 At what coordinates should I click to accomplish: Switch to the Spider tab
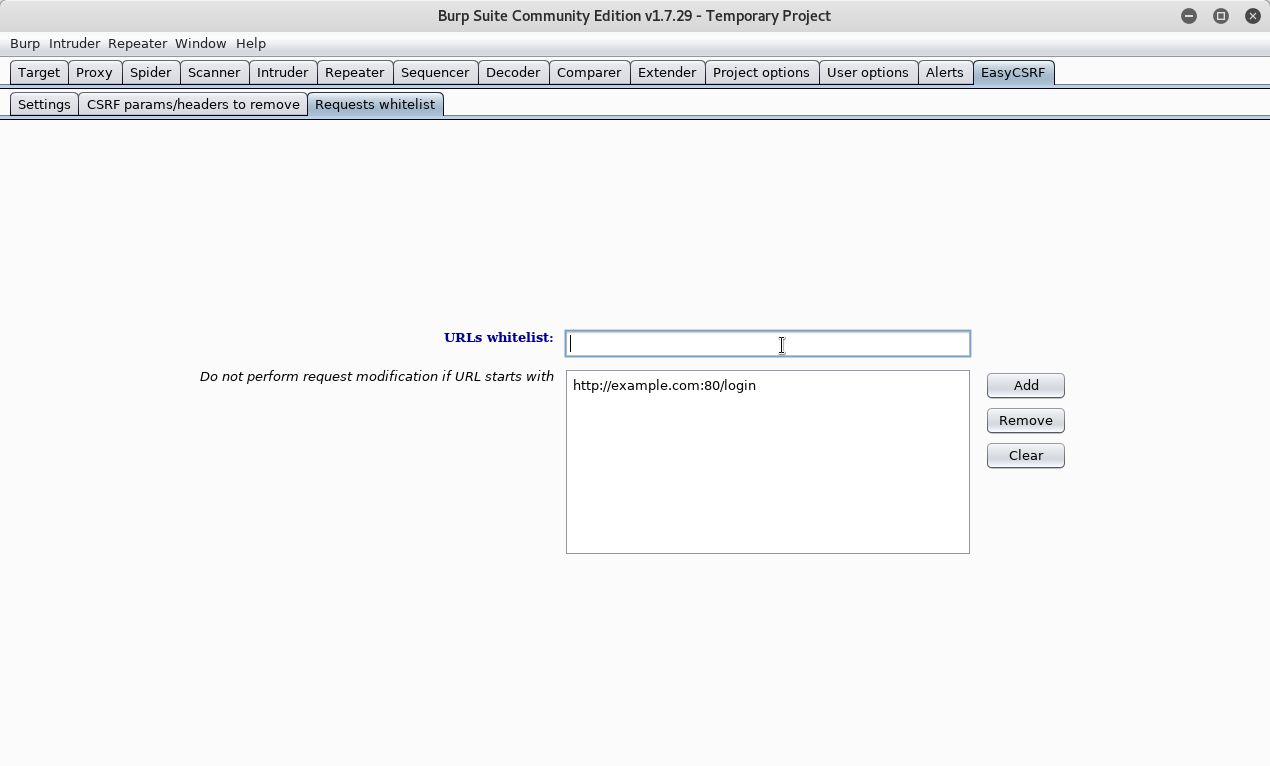(151, 73)
